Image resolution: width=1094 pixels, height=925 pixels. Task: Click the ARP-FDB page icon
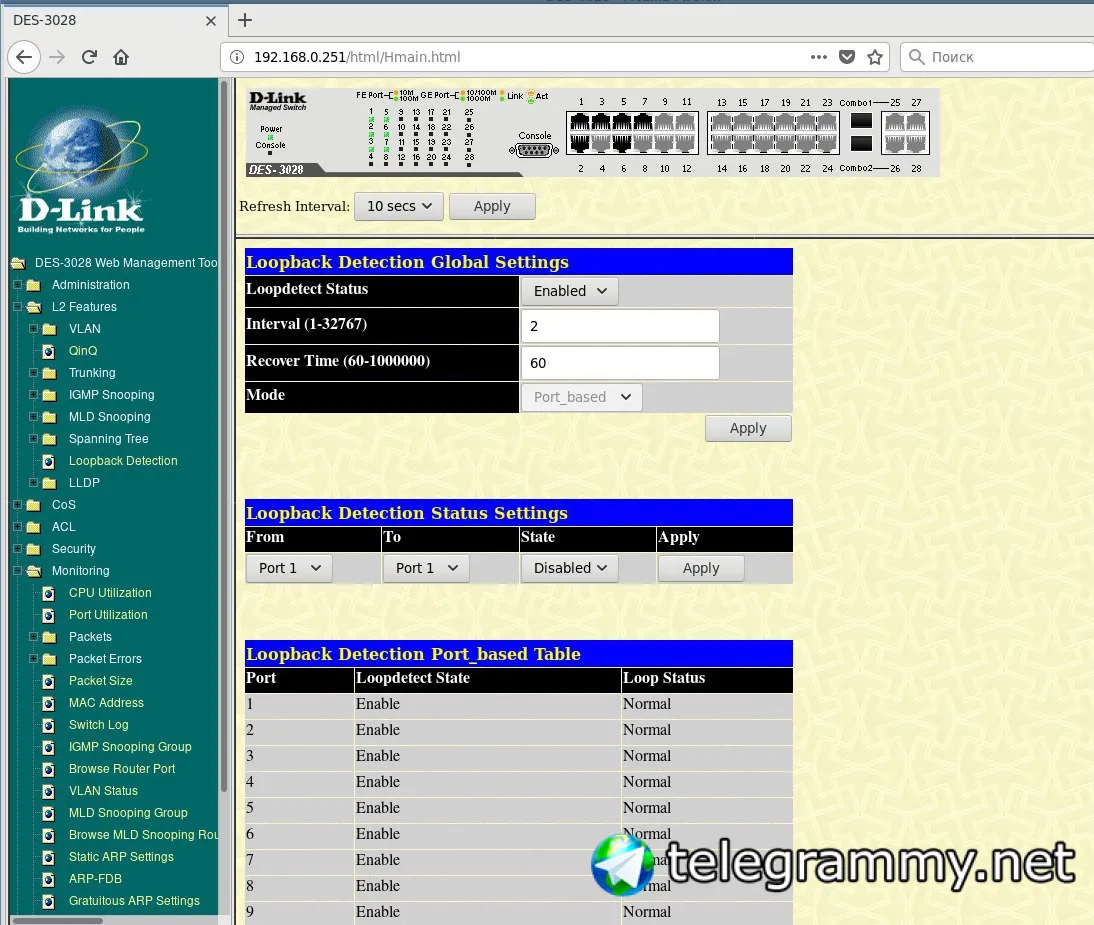click(x=49, y=879)
